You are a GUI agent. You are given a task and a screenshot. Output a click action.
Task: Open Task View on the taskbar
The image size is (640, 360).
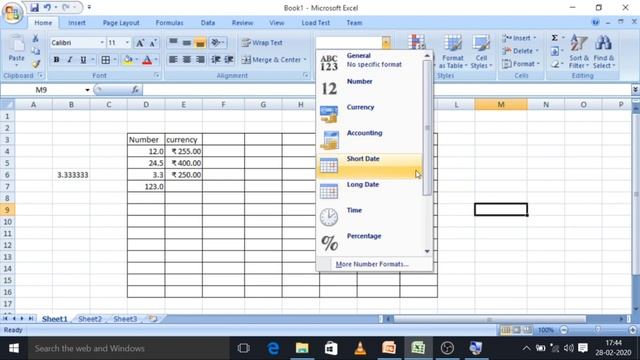point(244,348)
